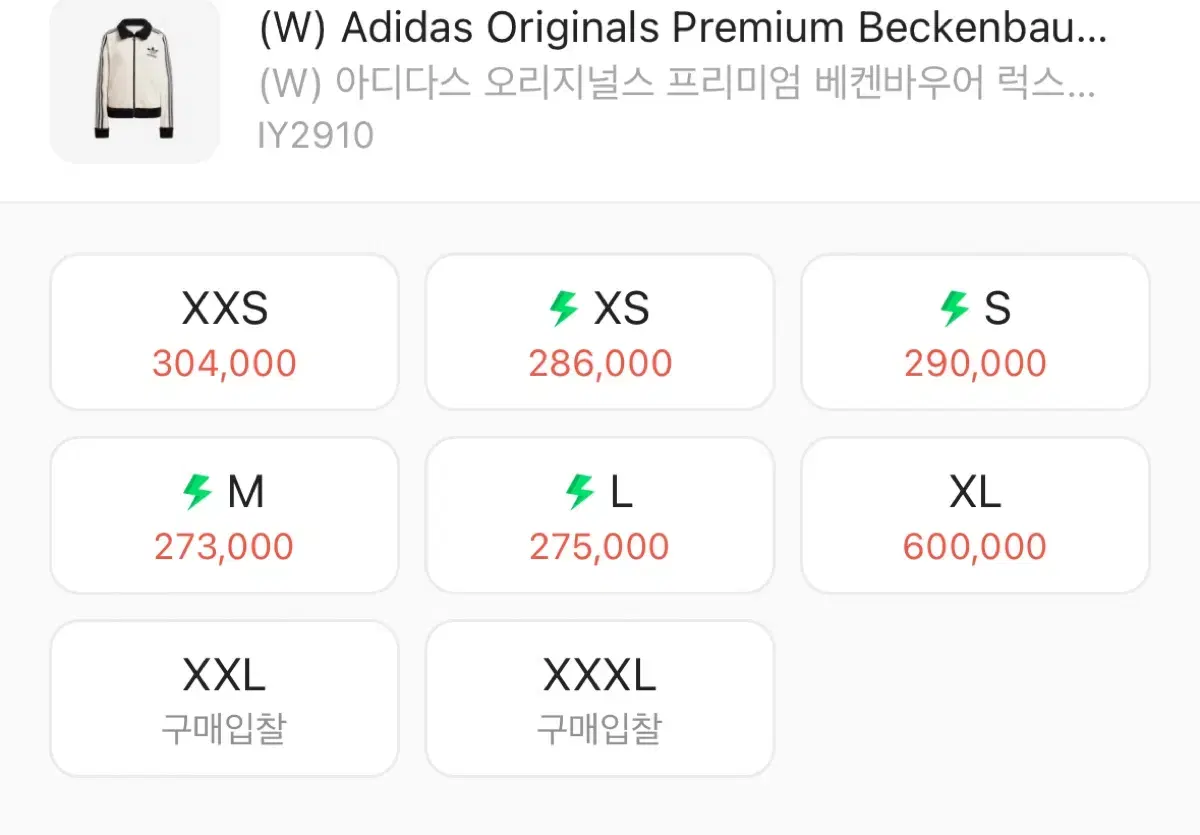
Task: Select size XL priced 600,000
Action: tap(976, 515)
